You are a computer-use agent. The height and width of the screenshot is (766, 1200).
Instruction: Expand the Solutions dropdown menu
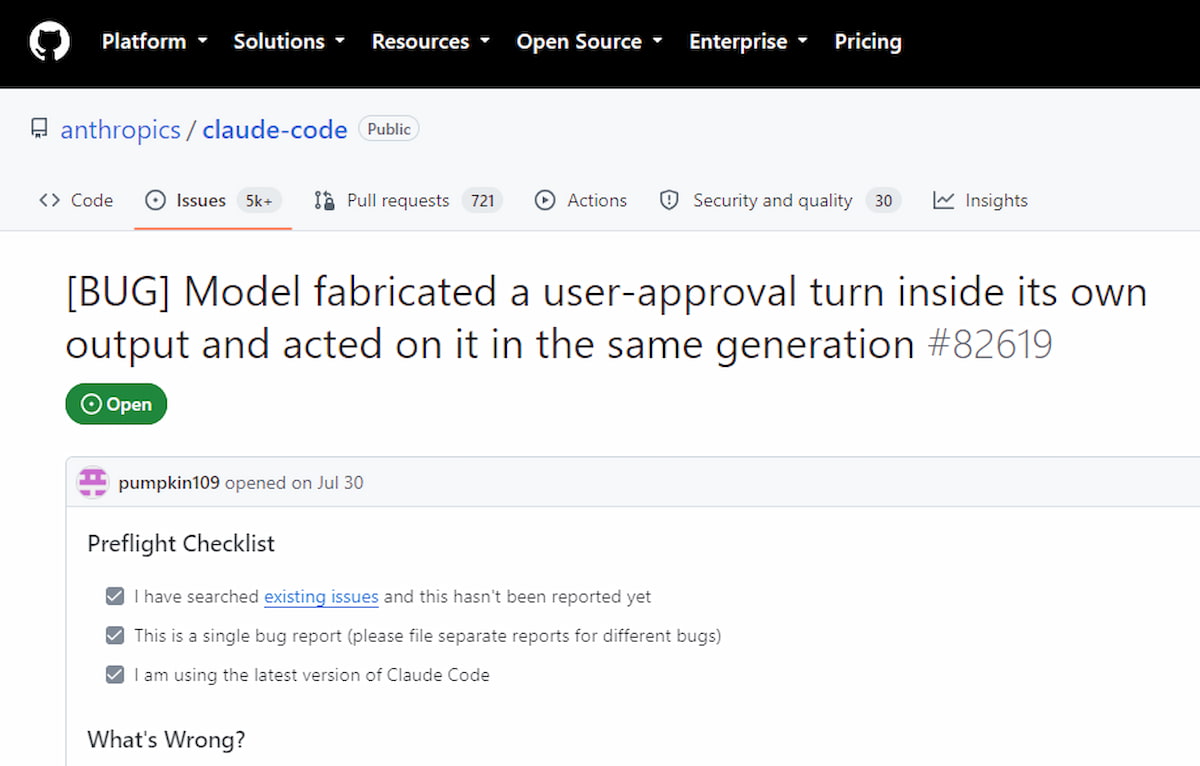(289, 42)
